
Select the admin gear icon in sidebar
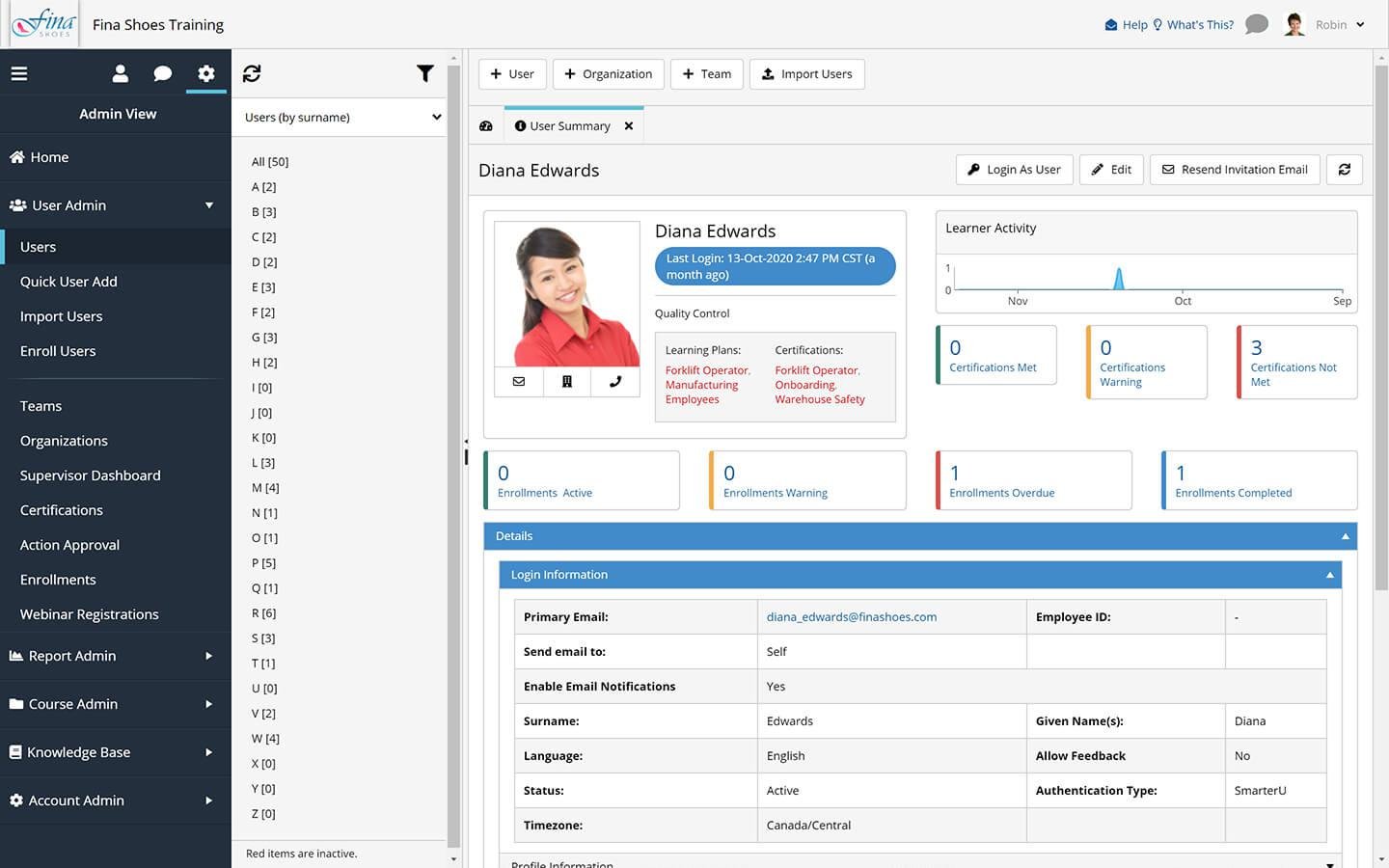point(205,73)
